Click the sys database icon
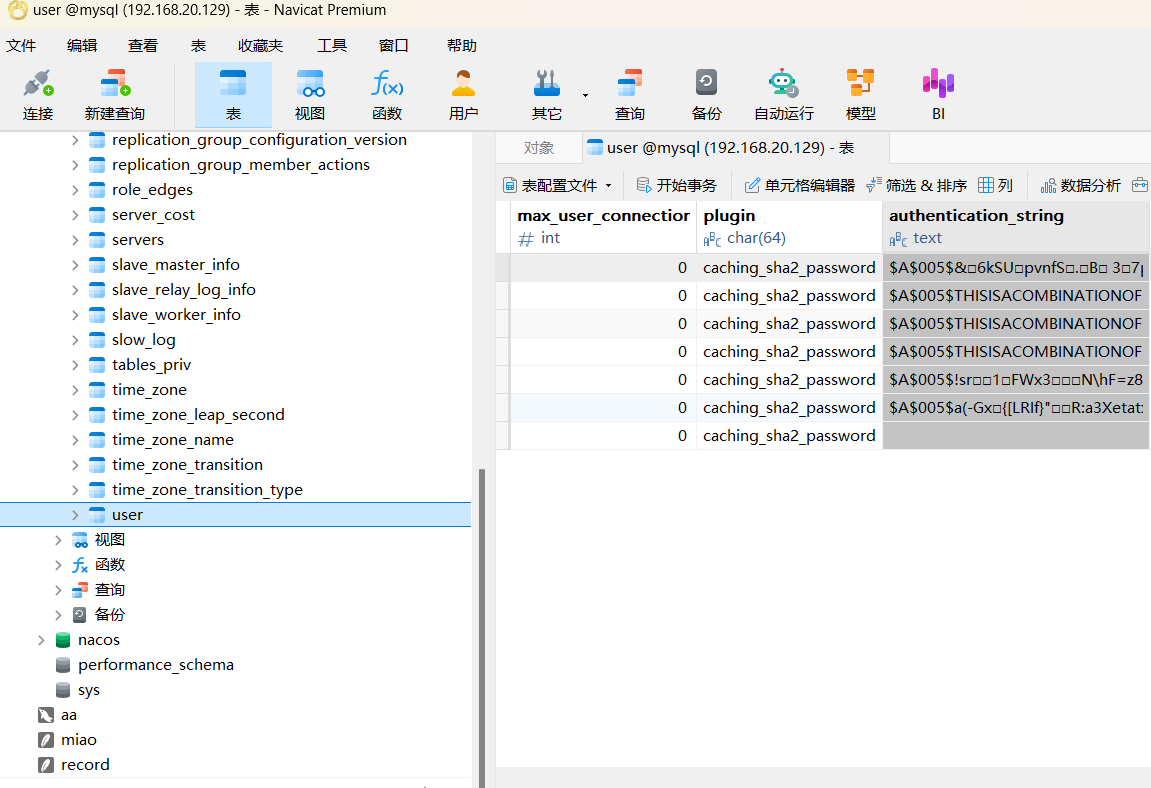 (63, 690)
